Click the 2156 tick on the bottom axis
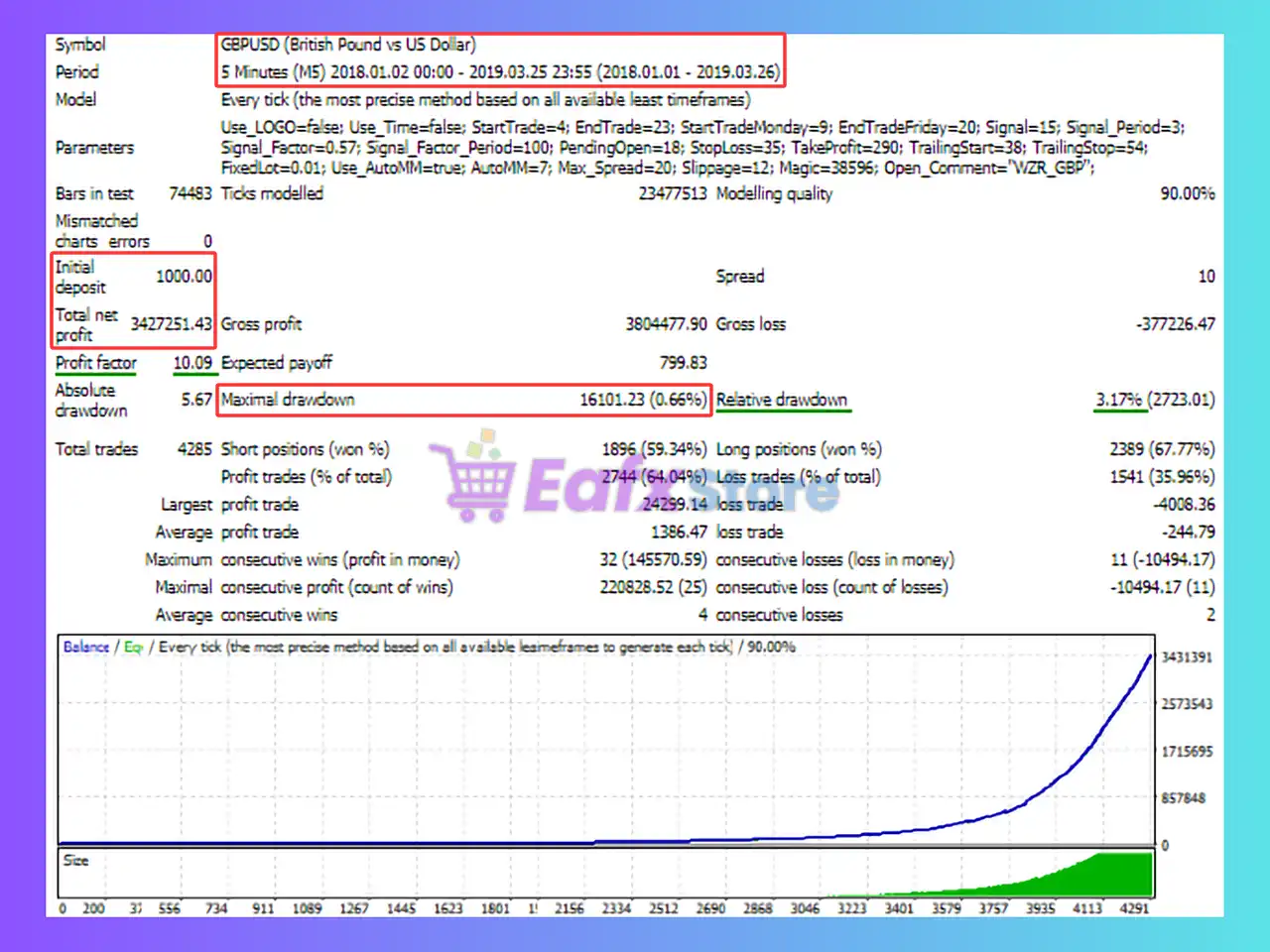1270x952 pixels. (x=569, y=907)
